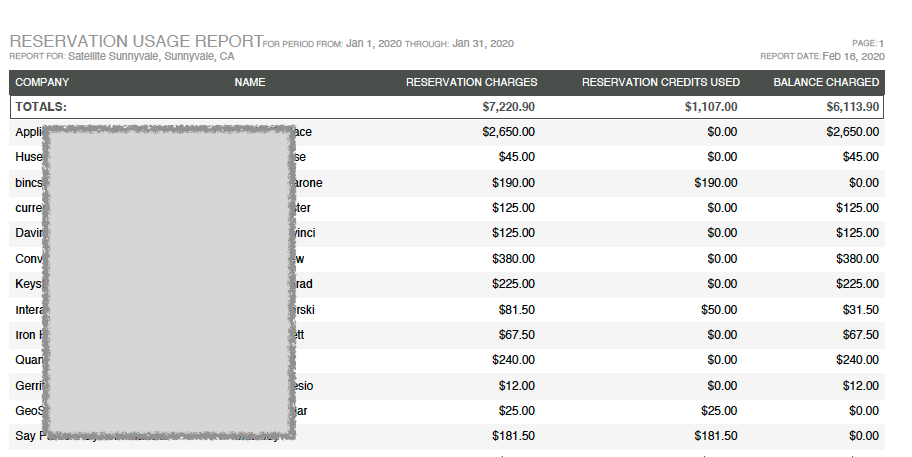The image size is (912, 457).
Task: Click $2,650.00 in the Reservation Charges column
Action: coord(508,132)
